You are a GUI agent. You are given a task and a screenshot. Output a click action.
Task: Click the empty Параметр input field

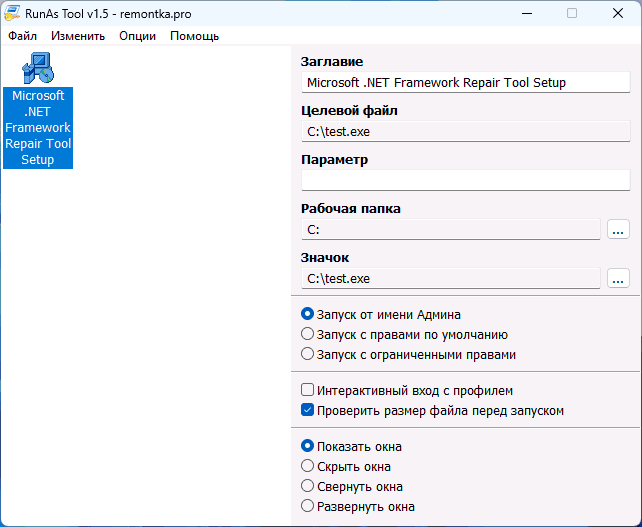(x=465, y=180)
